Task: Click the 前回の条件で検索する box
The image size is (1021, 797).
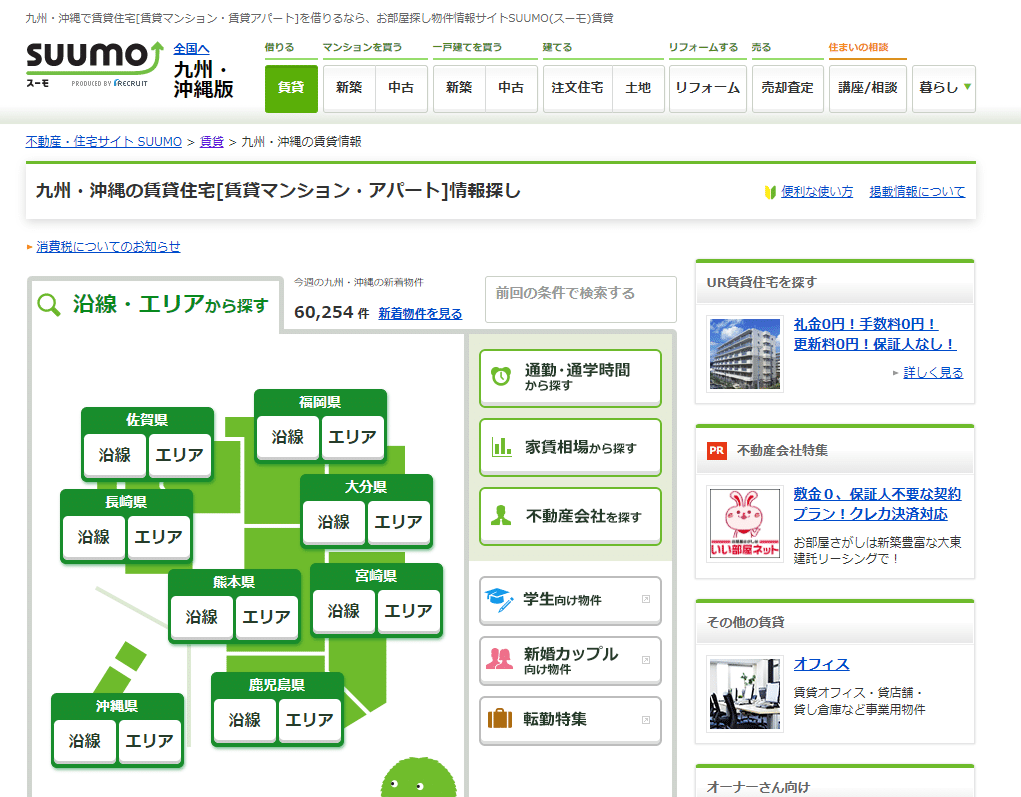Action: click(x=580, y=299)
